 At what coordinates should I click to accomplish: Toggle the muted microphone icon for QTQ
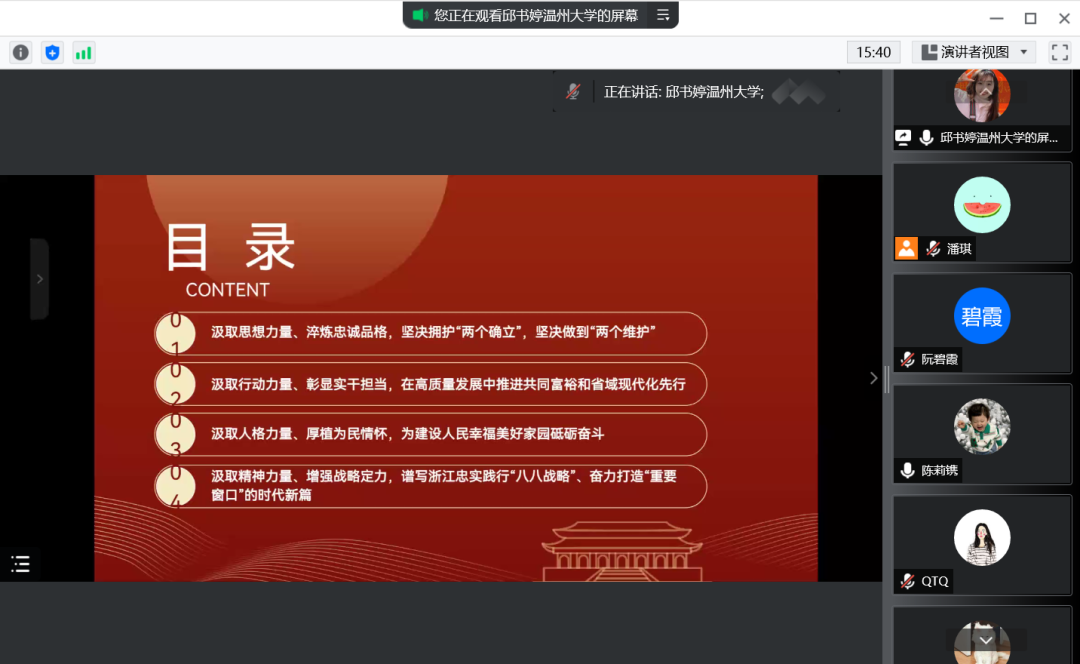[x=907, y=581]
